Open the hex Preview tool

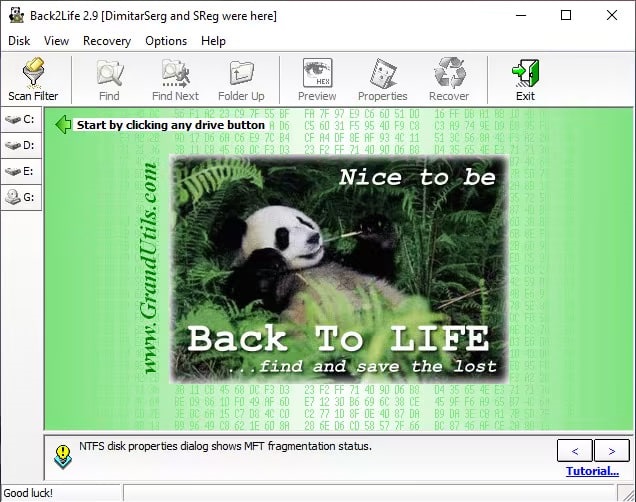click(x=317, y=79)
